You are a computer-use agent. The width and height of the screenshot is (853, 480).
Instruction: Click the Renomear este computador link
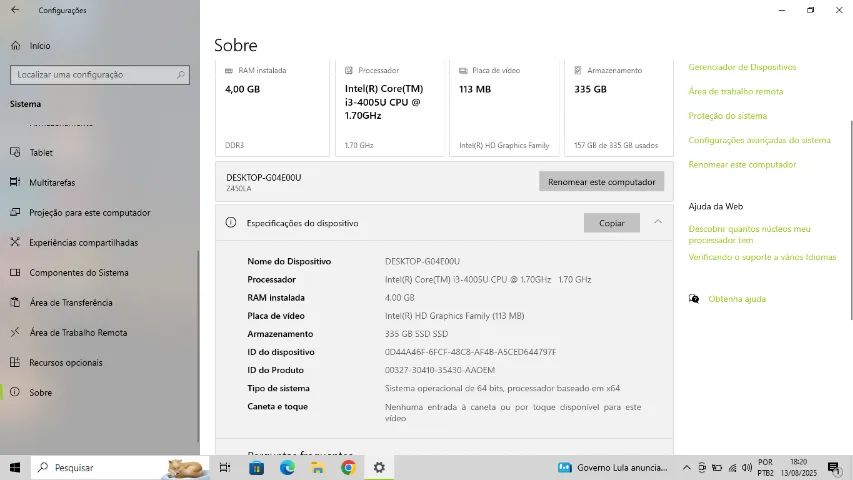pyautogui.click(x=742, y=164)
